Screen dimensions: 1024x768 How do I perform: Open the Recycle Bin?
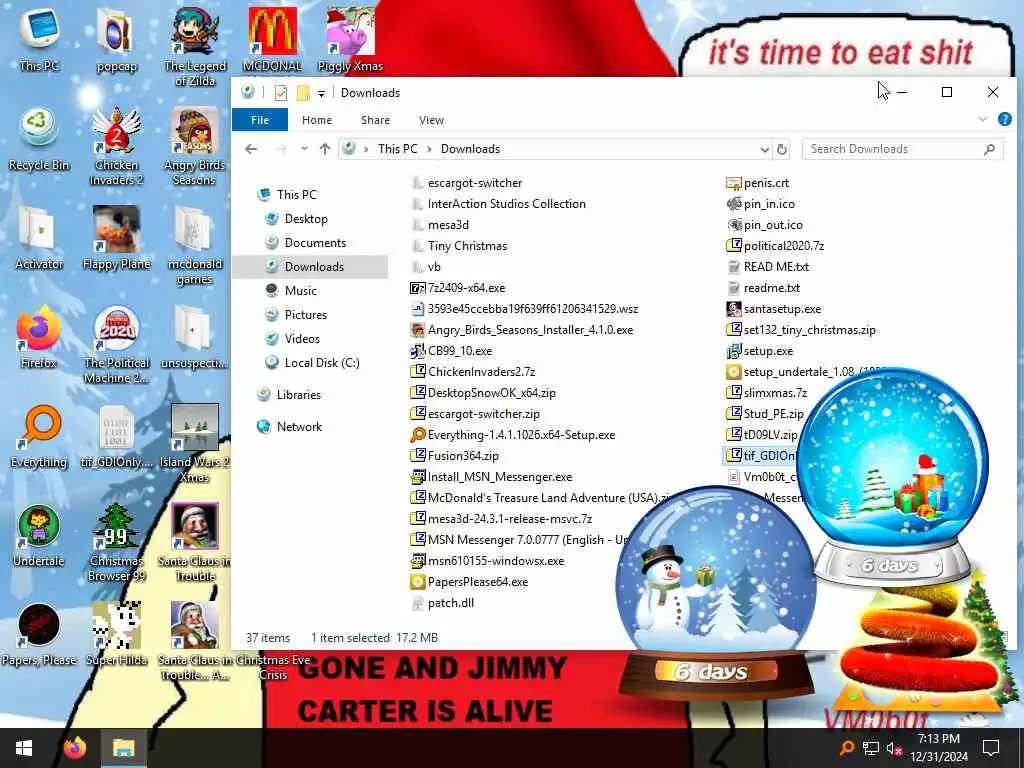pos(39,140)
